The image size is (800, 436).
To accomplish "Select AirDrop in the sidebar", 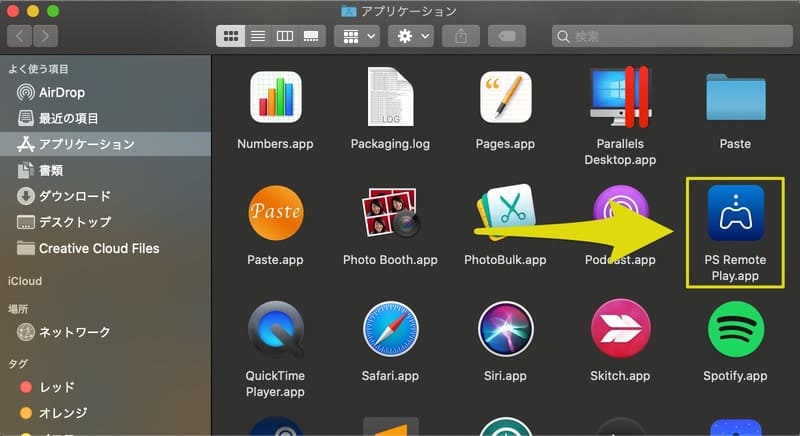I will point(62,92).
